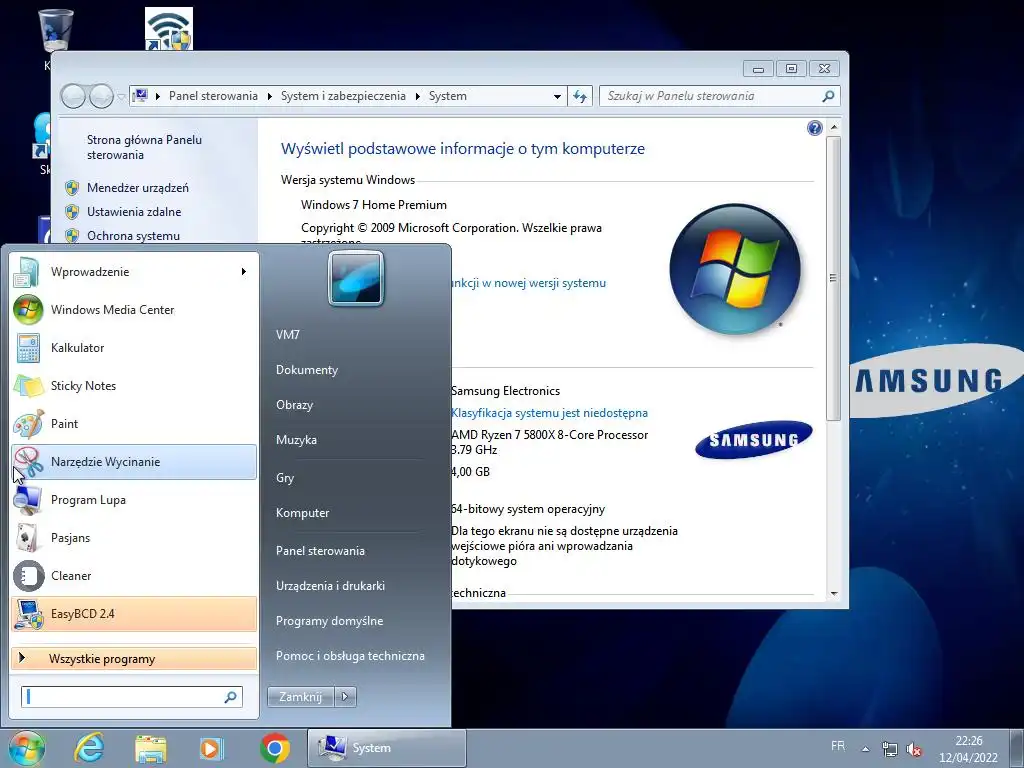
Task: Open Ustawienia zdalne link
Action: (134, 212)
